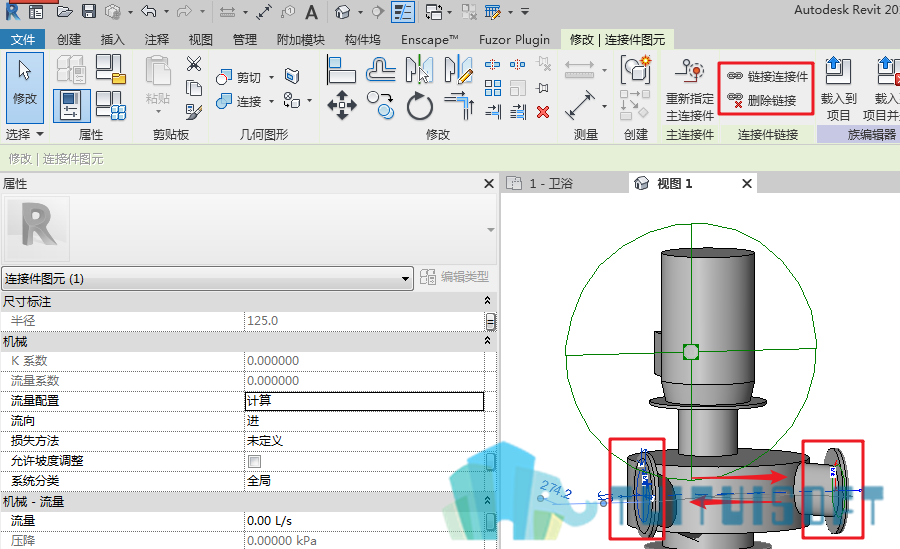Select the Trim/Extend to corner tool

(x=459, y=105)
